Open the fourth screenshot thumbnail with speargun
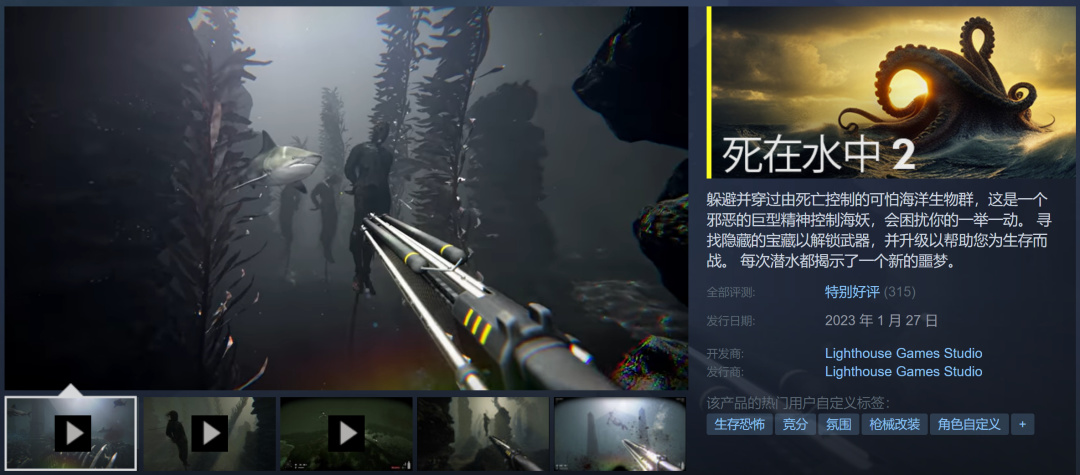Viewport: 1080px width, 475px height. click(x=483, y=434)
